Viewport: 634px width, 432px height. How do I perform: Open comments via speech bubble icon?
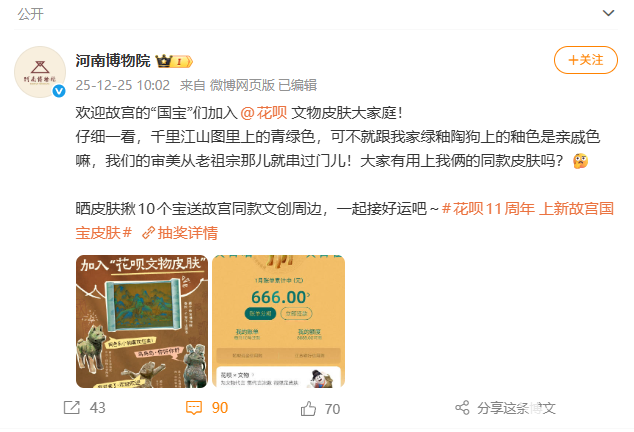[194, 408]
